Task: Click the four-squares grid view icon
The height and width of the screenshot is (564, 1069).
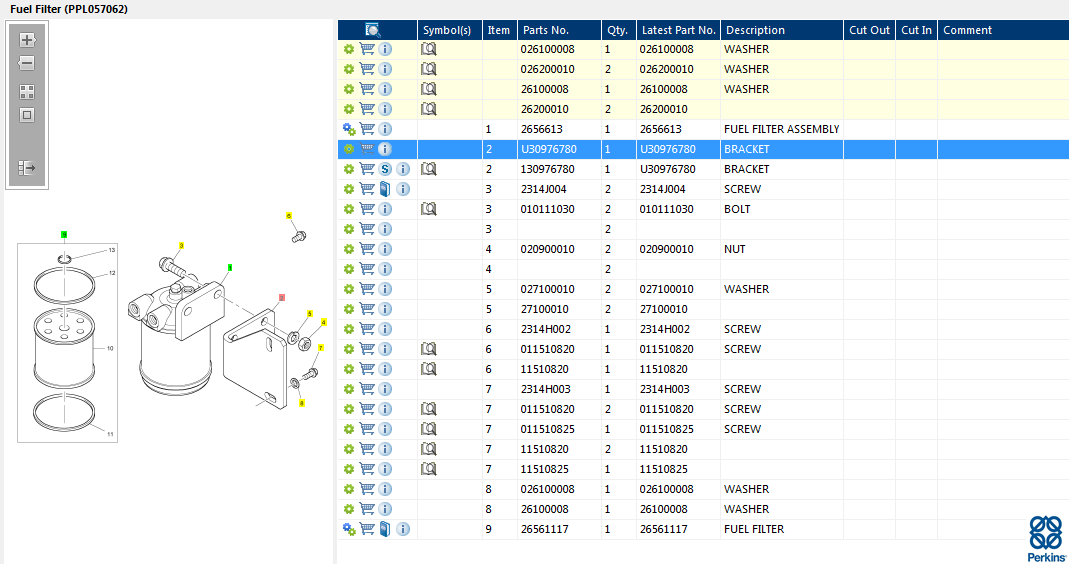Action: (27, 91)
